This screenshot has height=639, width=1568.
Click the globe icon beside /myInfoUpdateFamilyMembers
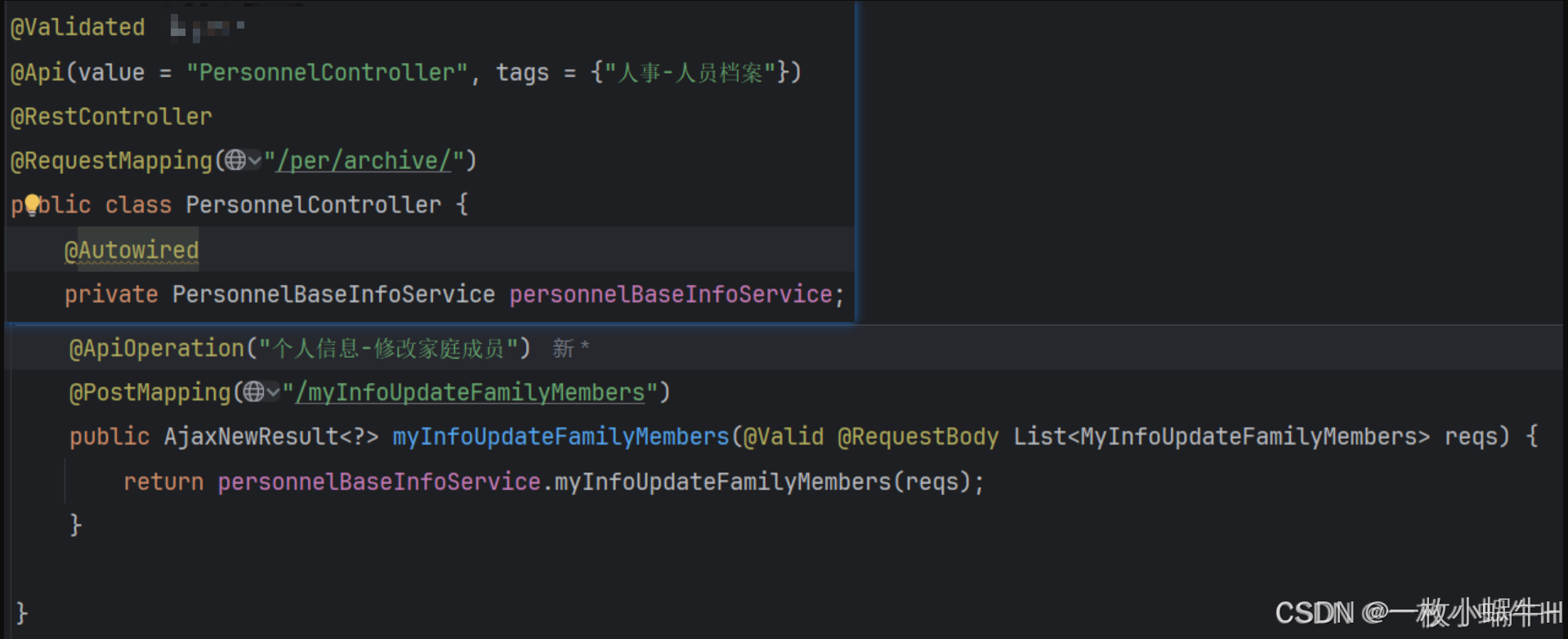254,392
